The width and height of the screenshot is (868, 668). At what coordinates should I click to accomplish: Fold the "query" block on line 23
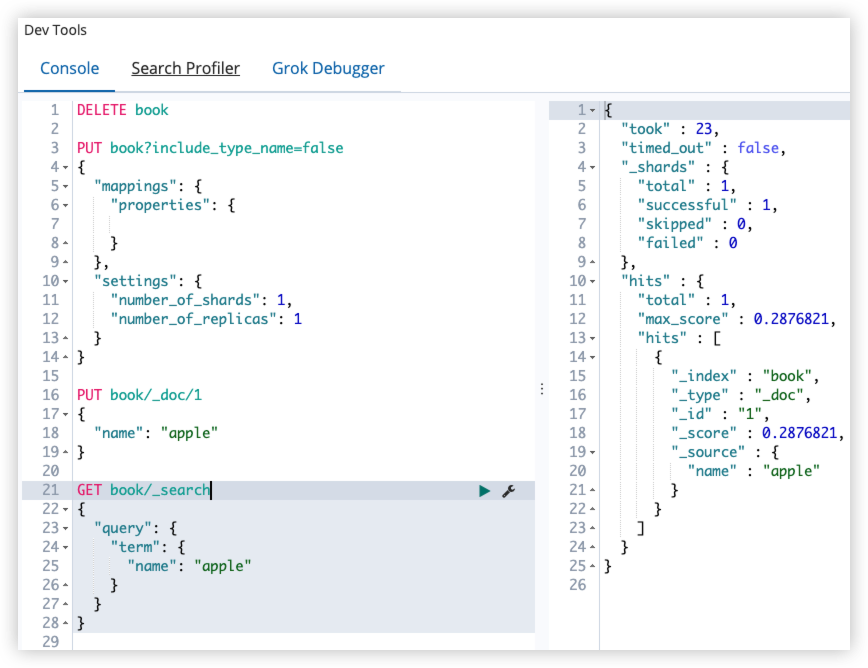point(65,528)
